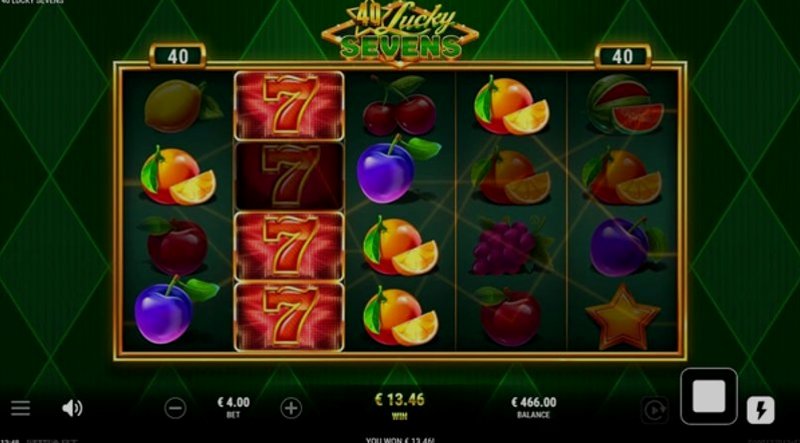Click the watermelon symbol
The image size is (800, 443).
624,104
